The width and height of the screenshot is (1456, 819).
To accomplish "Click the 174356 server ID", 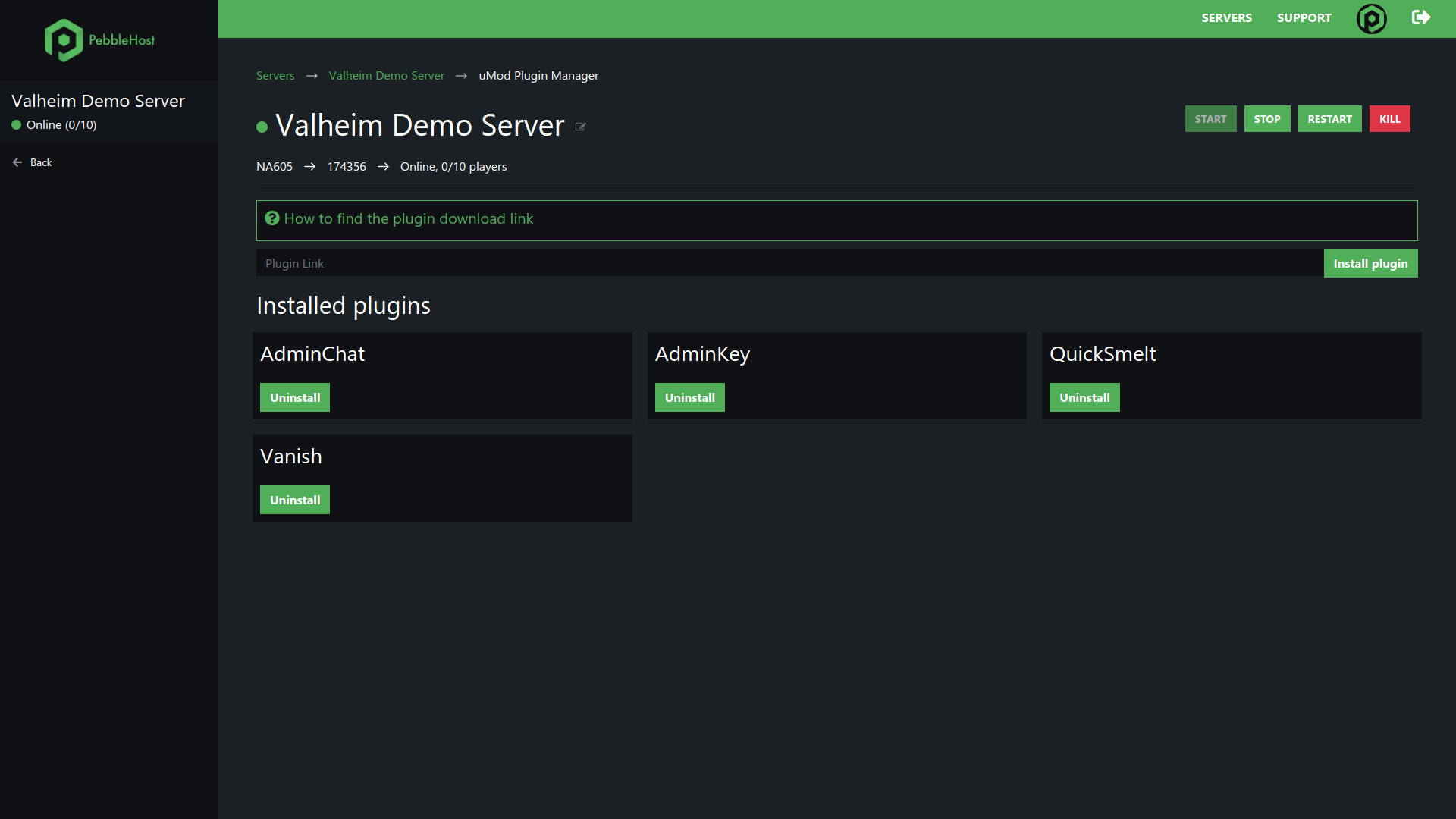I will (x=347, y=167).
